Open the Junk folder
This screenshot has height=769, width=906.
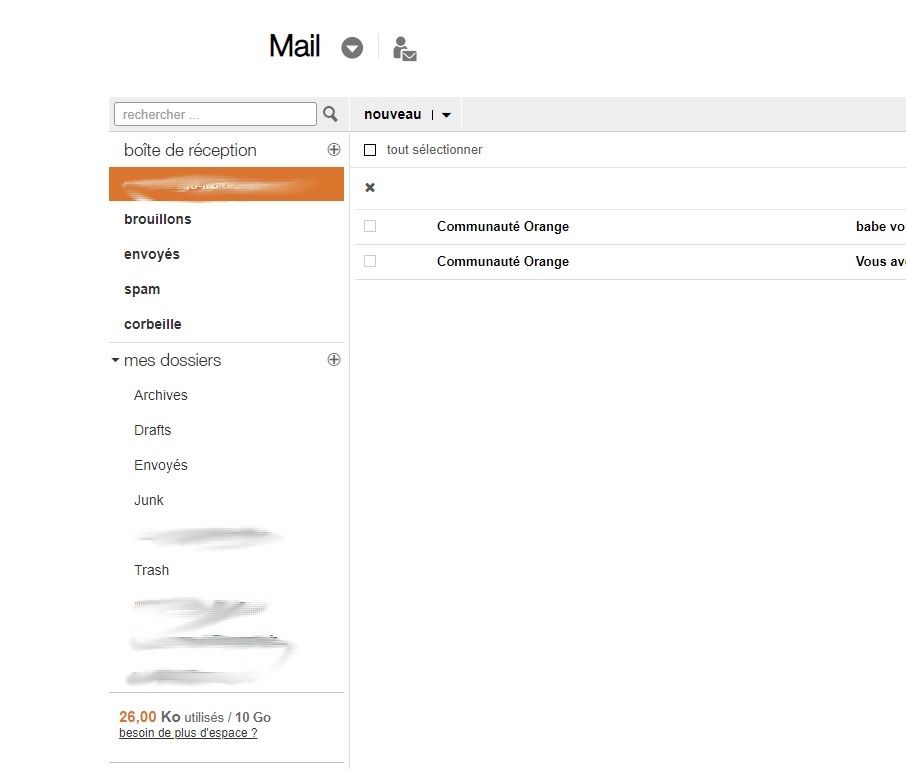click(148, 500)
